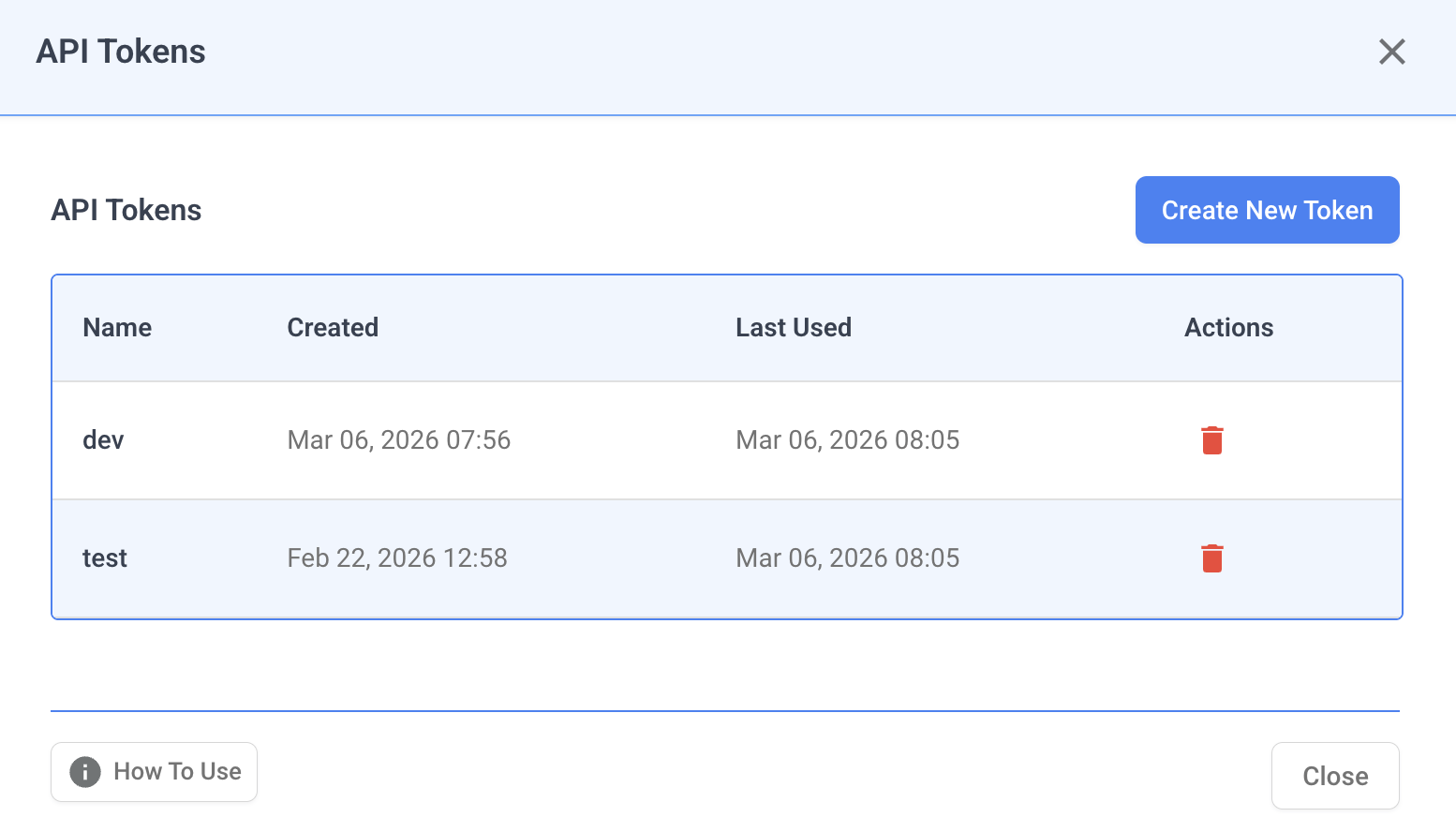Click the Last Used column header
This screenshot has width=1456, height=817.
[793, 327]
